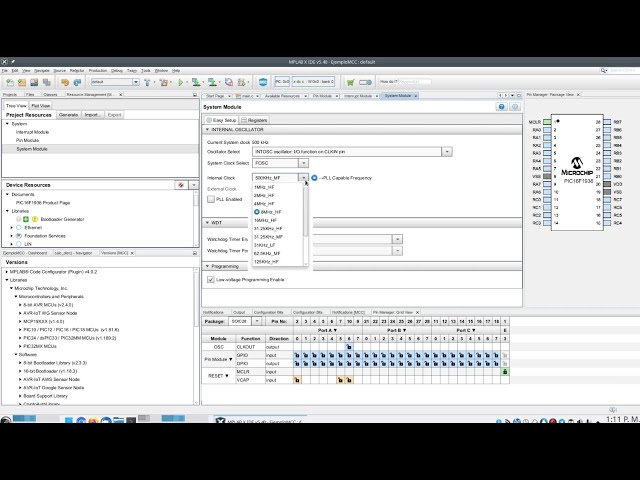Collapse the WDT section

(207, 223)
